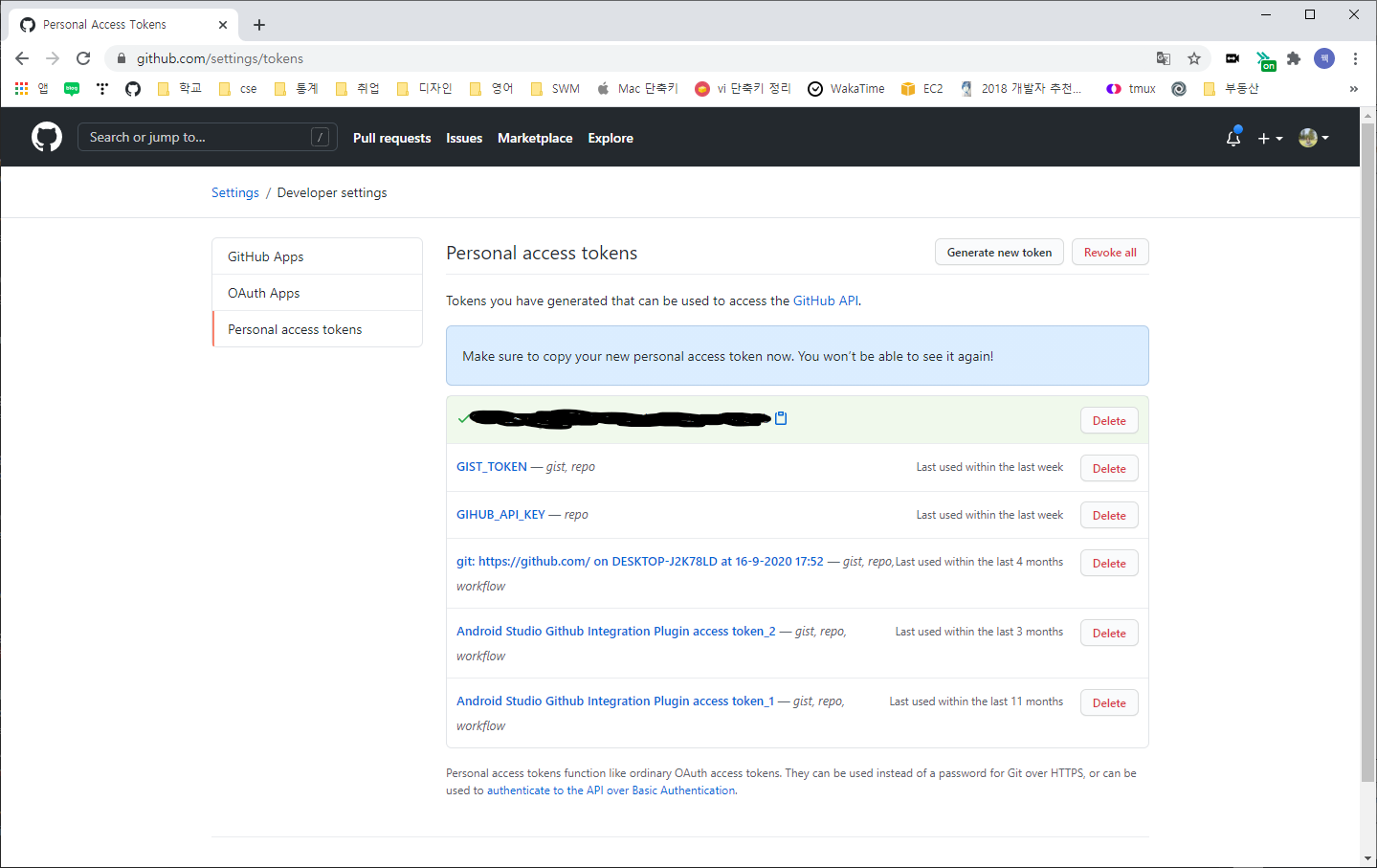Open the Mac 단축키 bookmark
This screenshot has width=1377, height=868.
pyautogui.click(x=637, y=88)
